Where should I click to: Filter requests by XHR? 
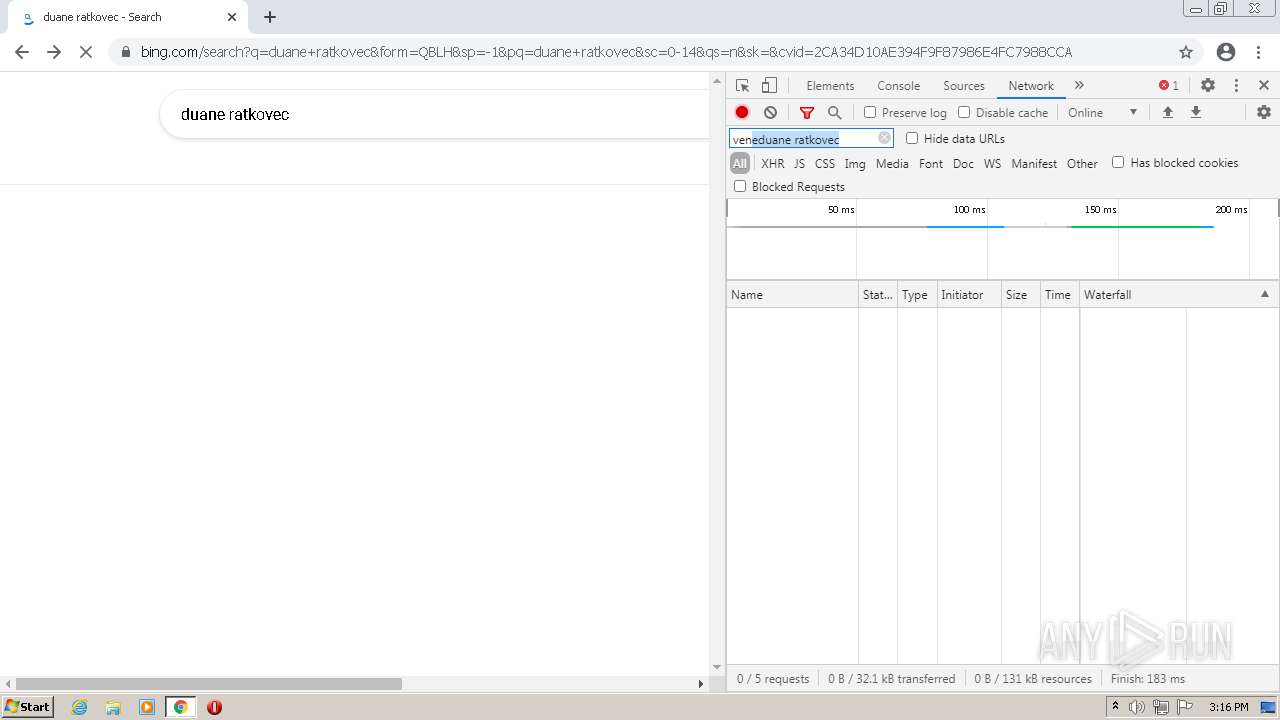[x=773, y=163]
